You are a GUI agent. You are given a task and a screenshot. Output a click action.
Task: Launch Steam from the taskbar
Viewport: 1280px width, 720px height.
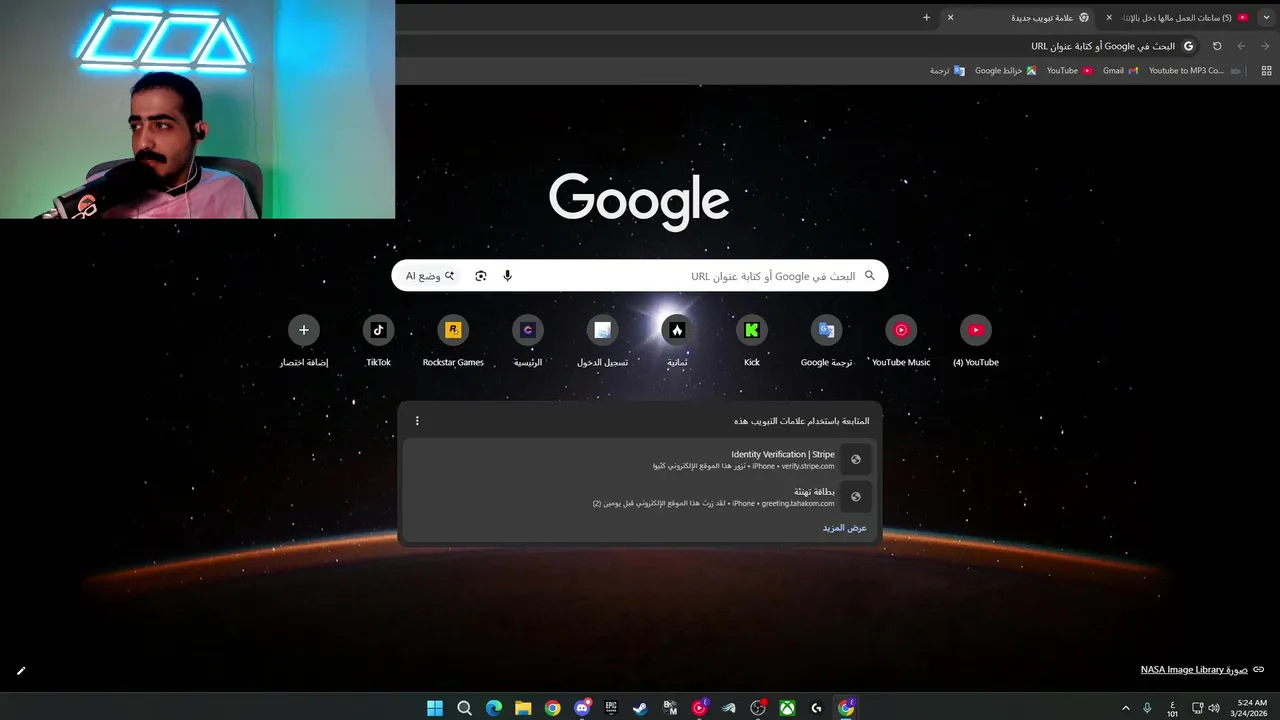(x=640, y=708)
